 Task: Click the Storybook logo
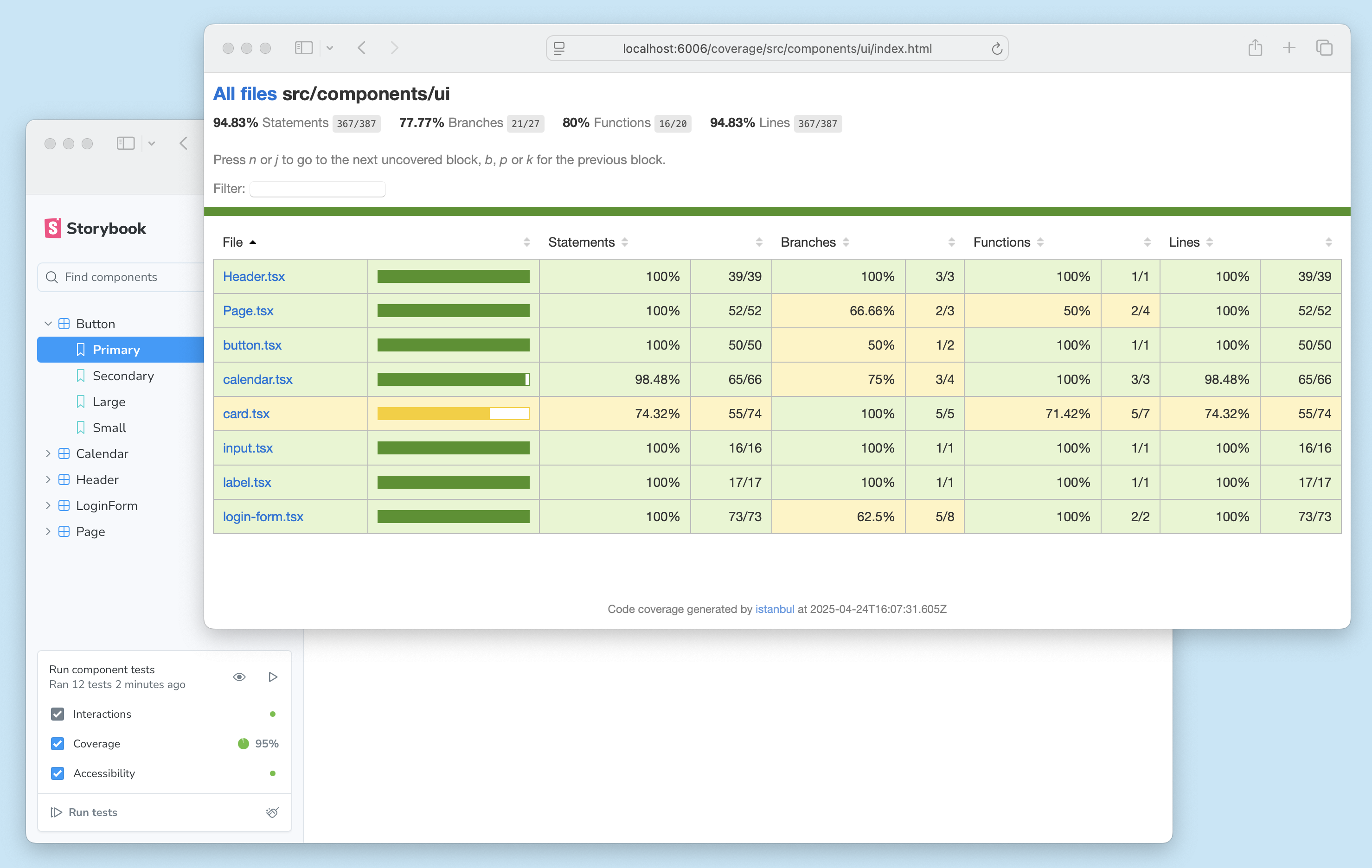click(x=53, y=228)
